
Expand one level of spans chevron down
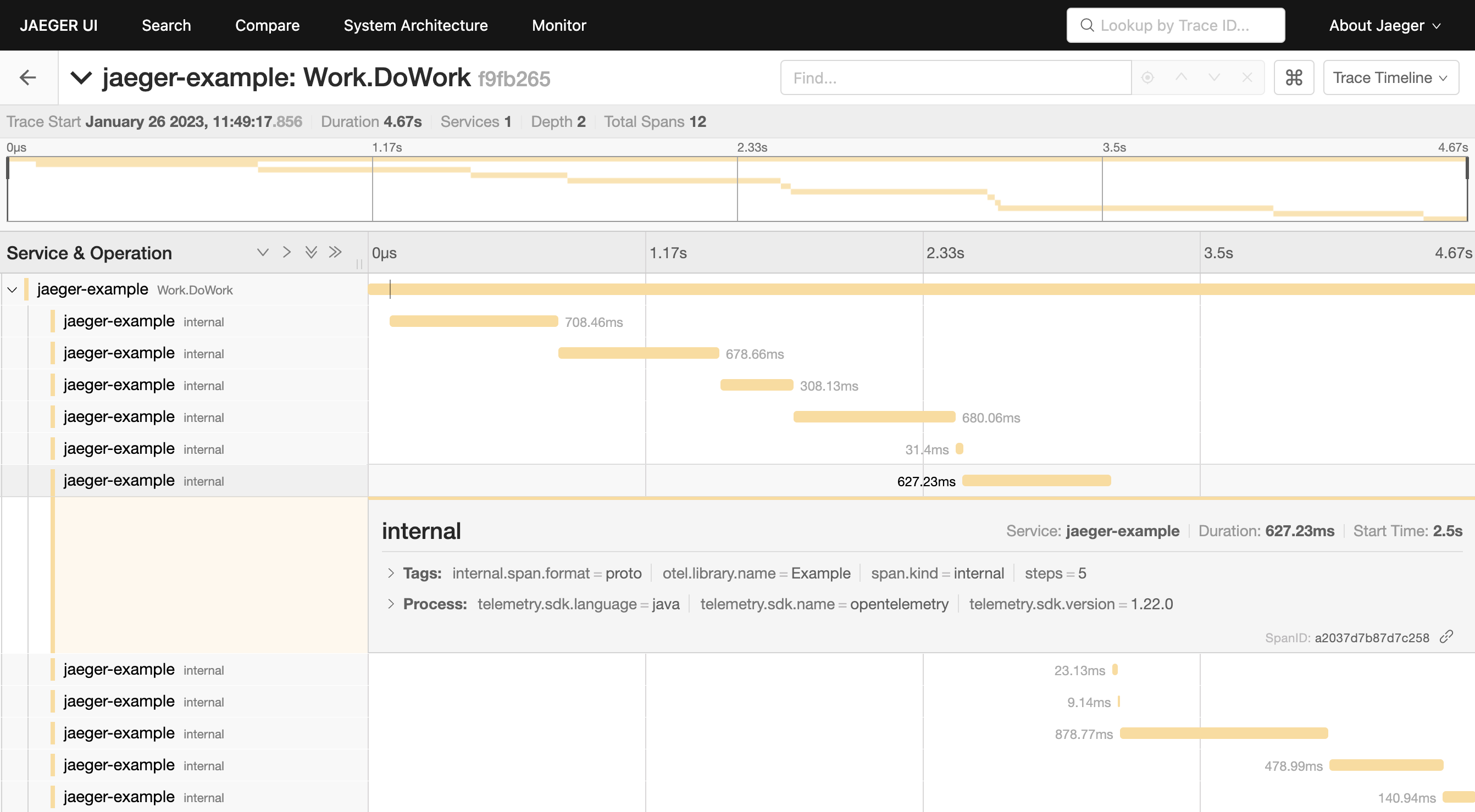click(263, 252)
